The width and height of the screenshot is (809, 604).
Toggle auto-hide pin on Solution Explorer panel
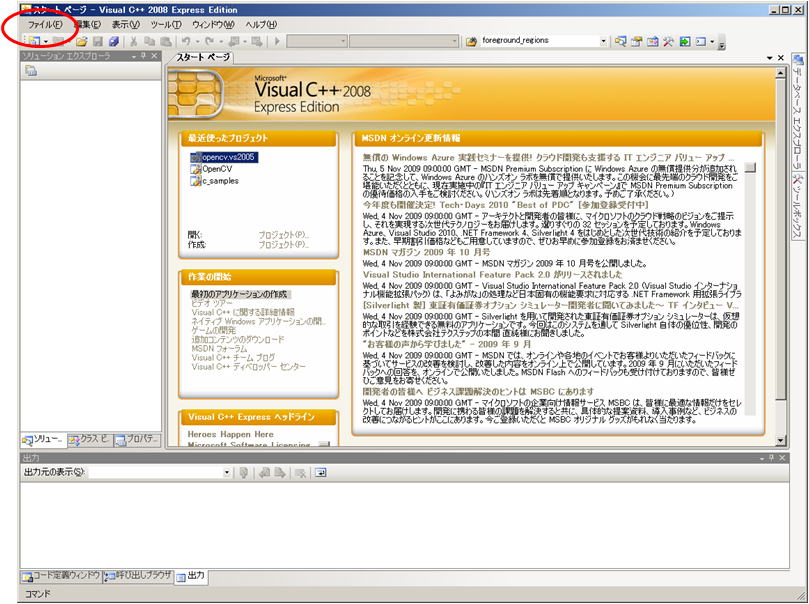143,56
